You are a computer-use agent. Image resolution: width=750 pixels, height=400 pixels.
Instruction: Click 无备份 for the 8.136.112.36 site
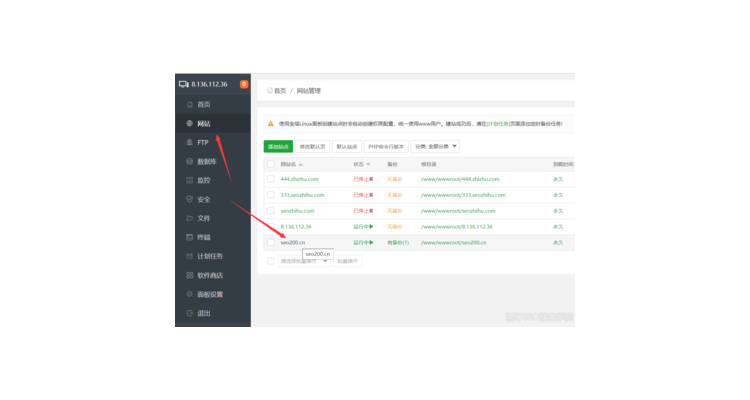coord(395,226)
